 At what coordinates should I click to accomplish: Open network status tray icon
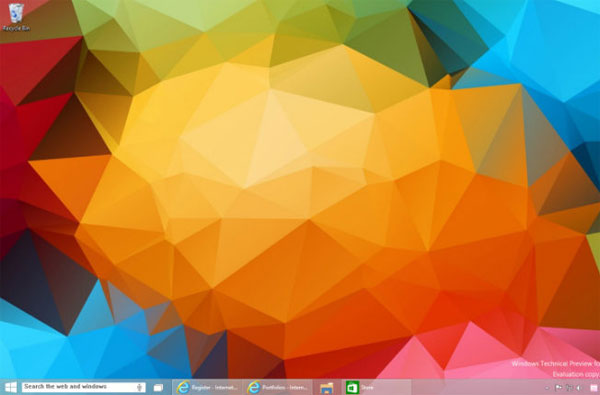(568, 388)
